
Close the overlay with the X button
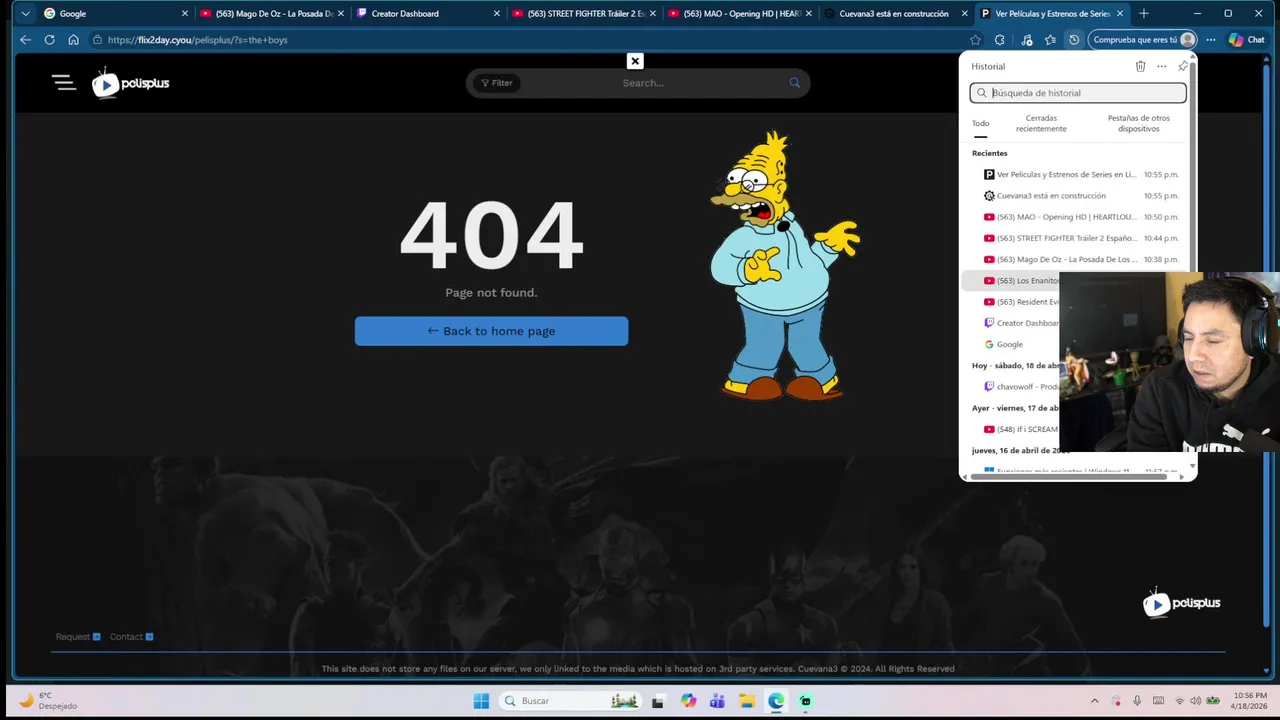[x=634, y=61]
